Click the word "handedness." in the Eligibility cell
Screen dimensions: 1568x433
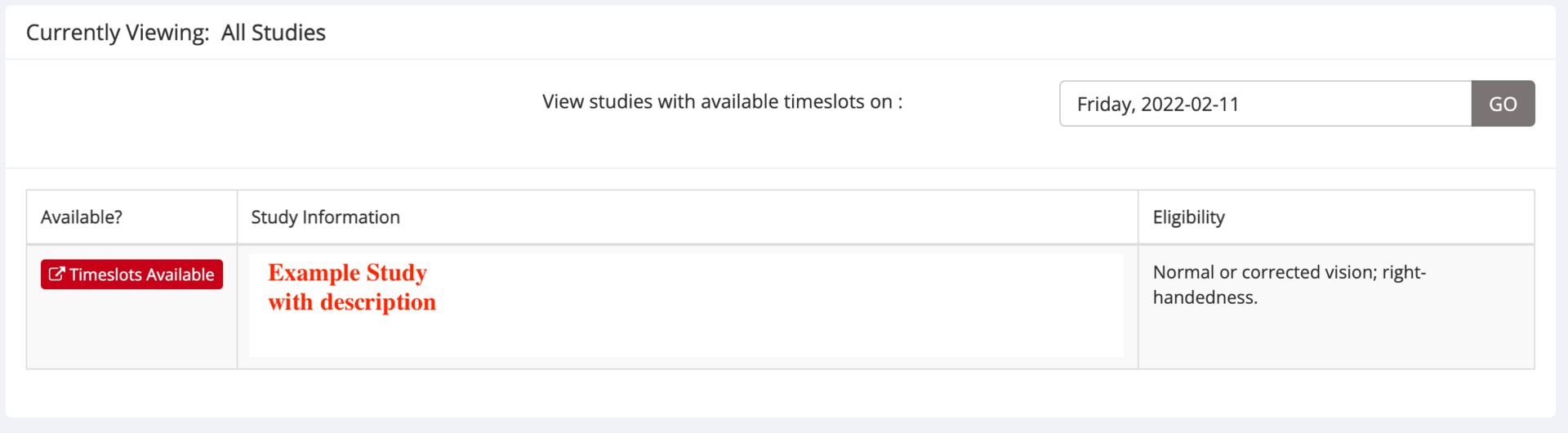click(x=1205, y=297)
